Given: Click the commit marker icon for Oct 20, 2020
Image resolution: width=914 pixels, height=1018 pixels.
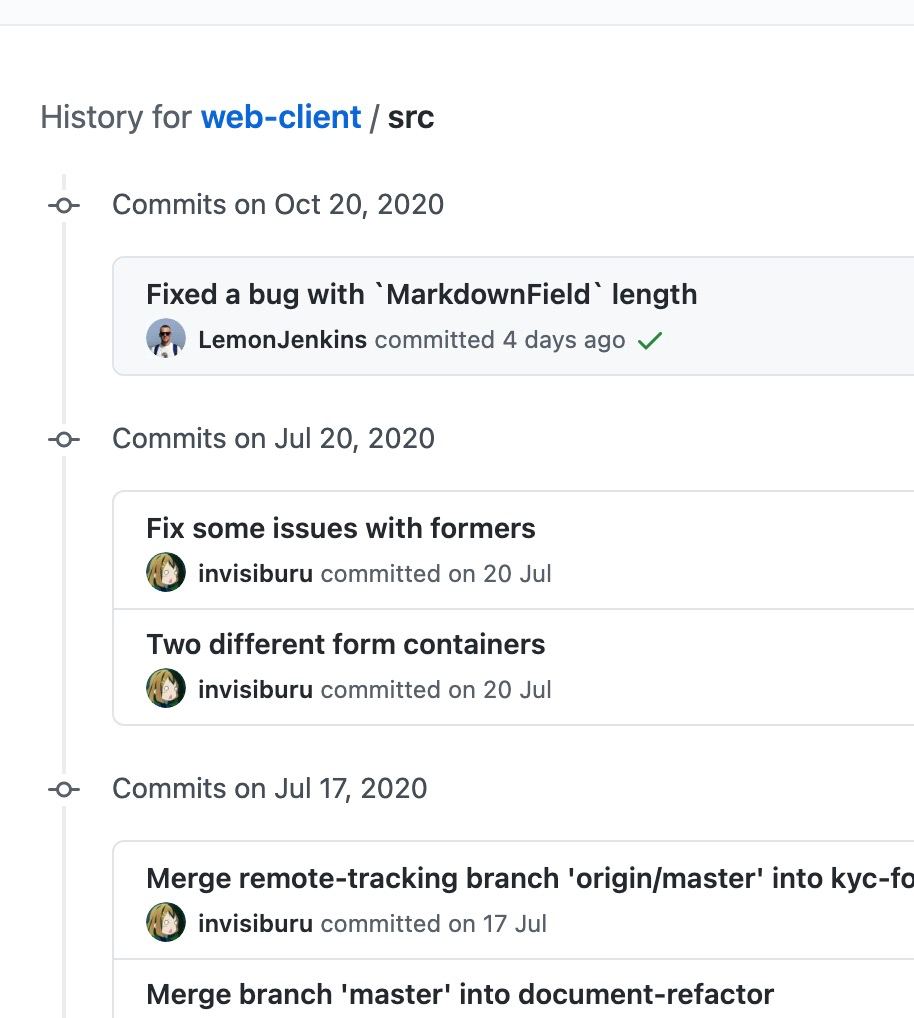Looking at the screenshot, I should tap(64, 206).
